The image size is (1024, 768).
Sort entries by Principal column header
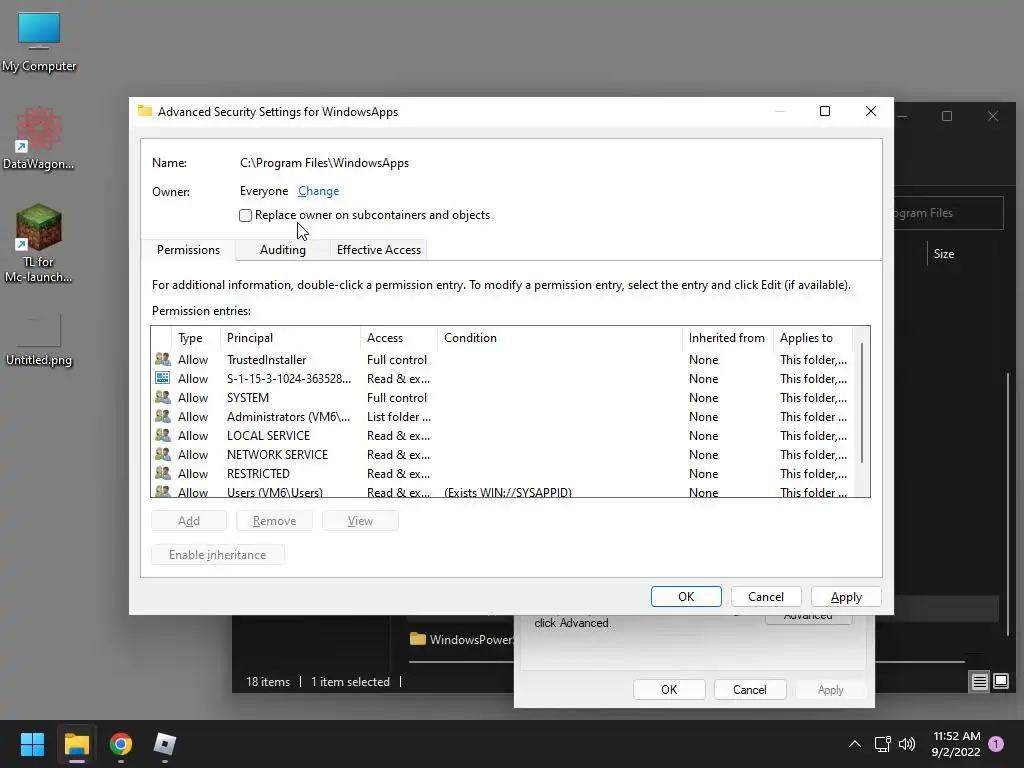coord(291,338)
